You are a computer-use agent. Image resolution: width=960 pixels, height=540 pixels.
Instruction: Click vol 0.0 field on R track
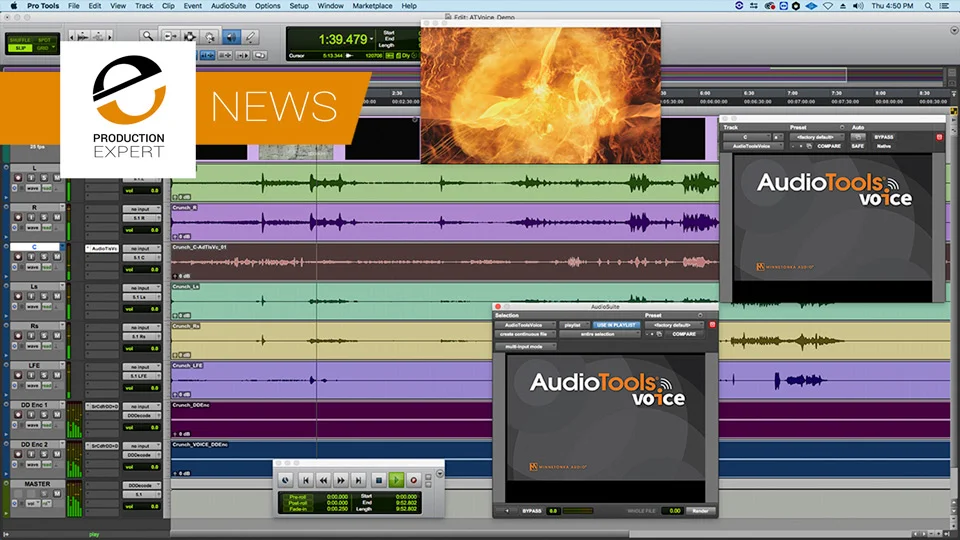pyautogui.click(x=141, y=230)
